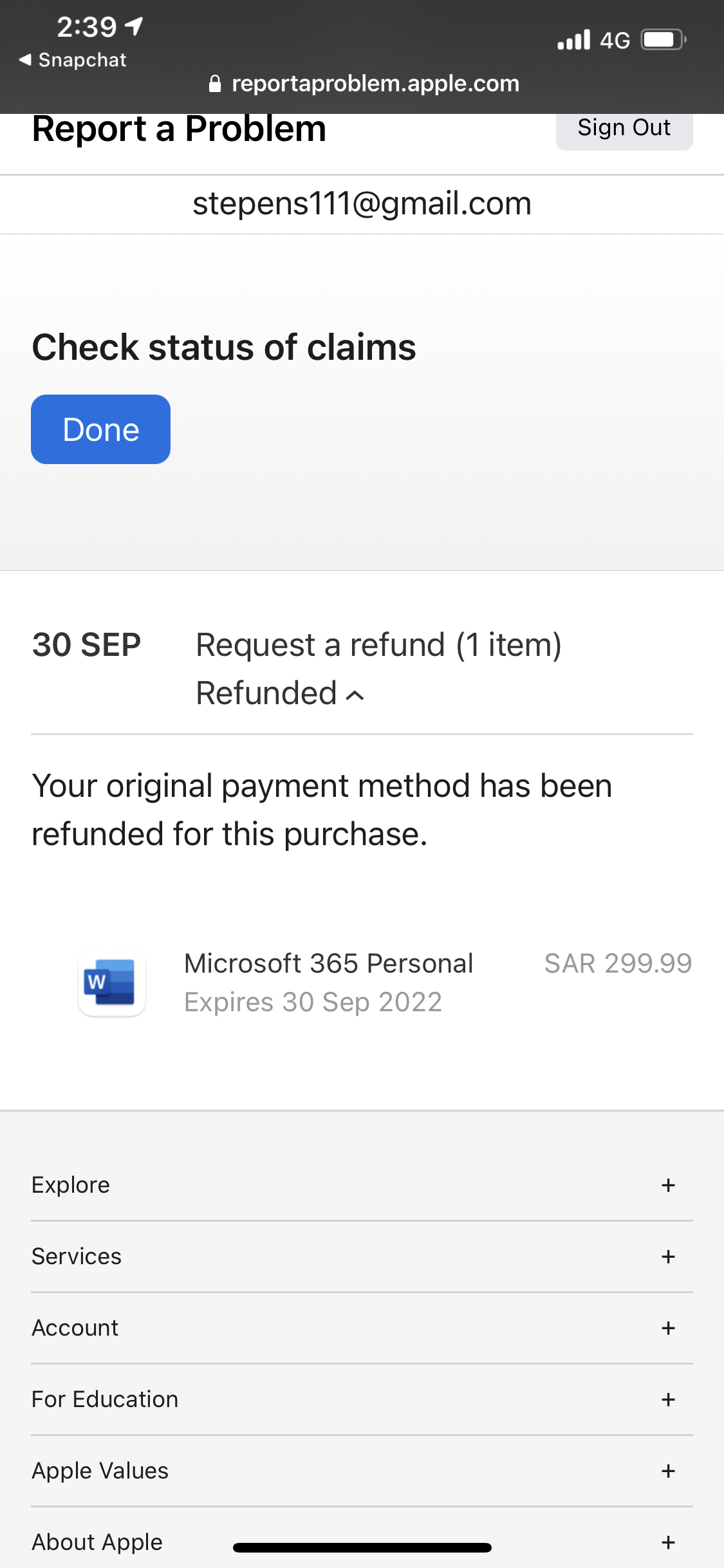Viewport: 724px width, 1568px height.
Task: Tap the For Education footer label
Action: point(105,1399)
